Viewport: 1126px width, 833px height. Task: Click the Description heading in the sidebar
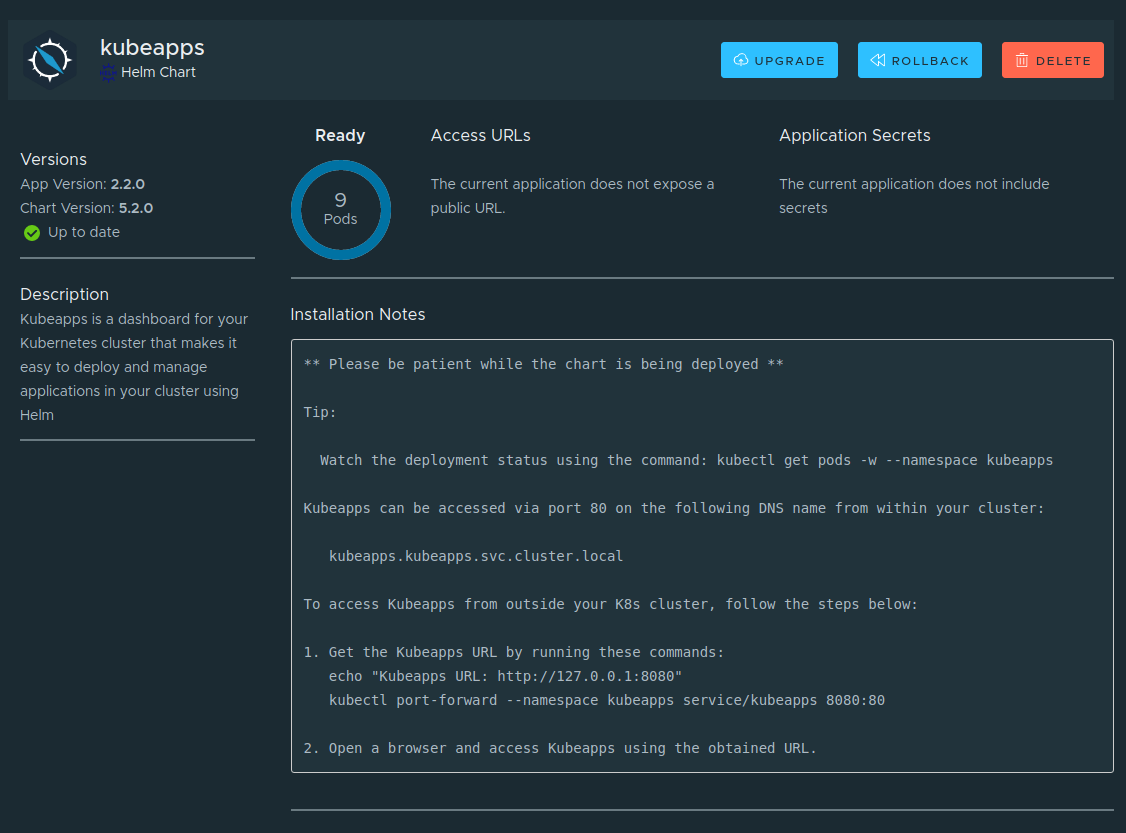(x=64, y=294)
